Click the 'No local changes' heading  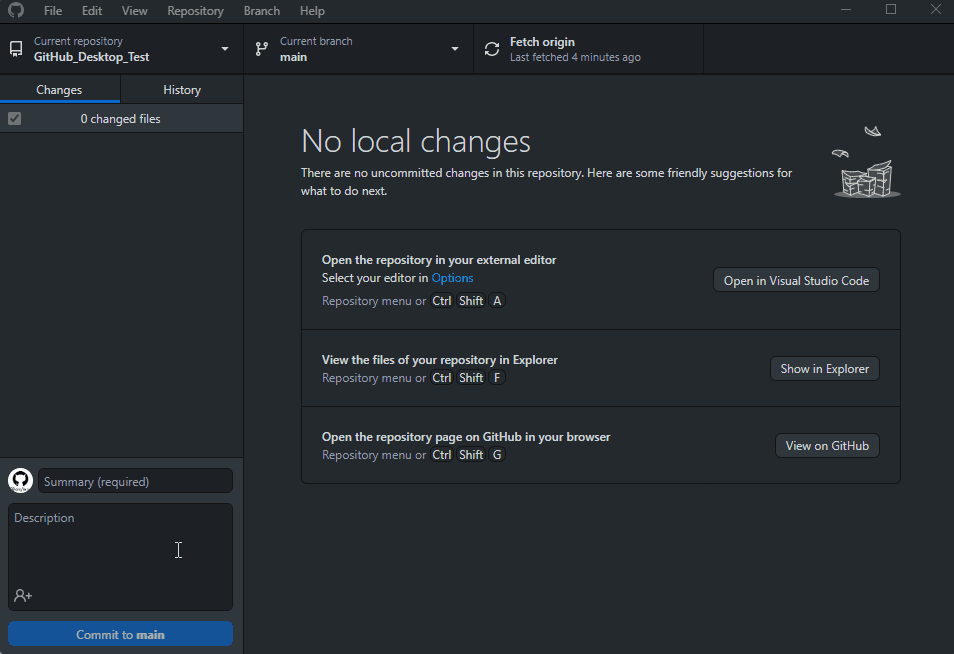coord(416,141)
